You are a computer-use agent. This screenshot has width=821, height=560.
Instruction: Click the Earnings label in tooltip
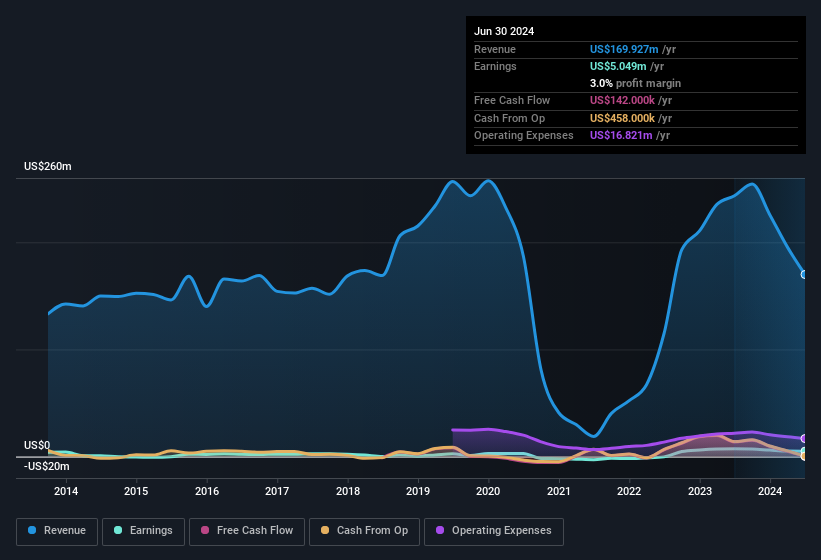495,66
